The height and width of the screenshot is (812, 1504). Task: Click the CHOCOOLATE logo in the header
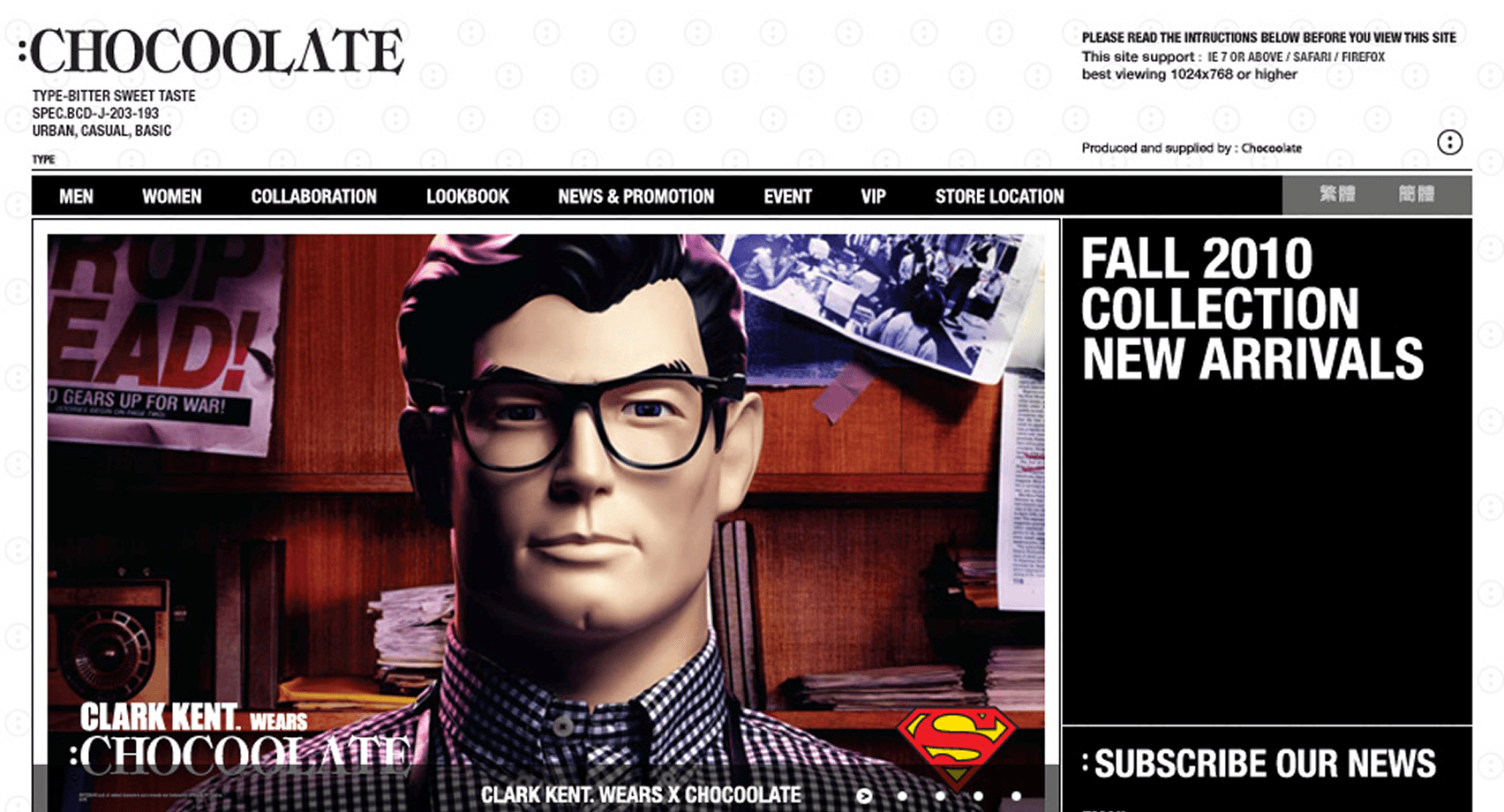212,51
